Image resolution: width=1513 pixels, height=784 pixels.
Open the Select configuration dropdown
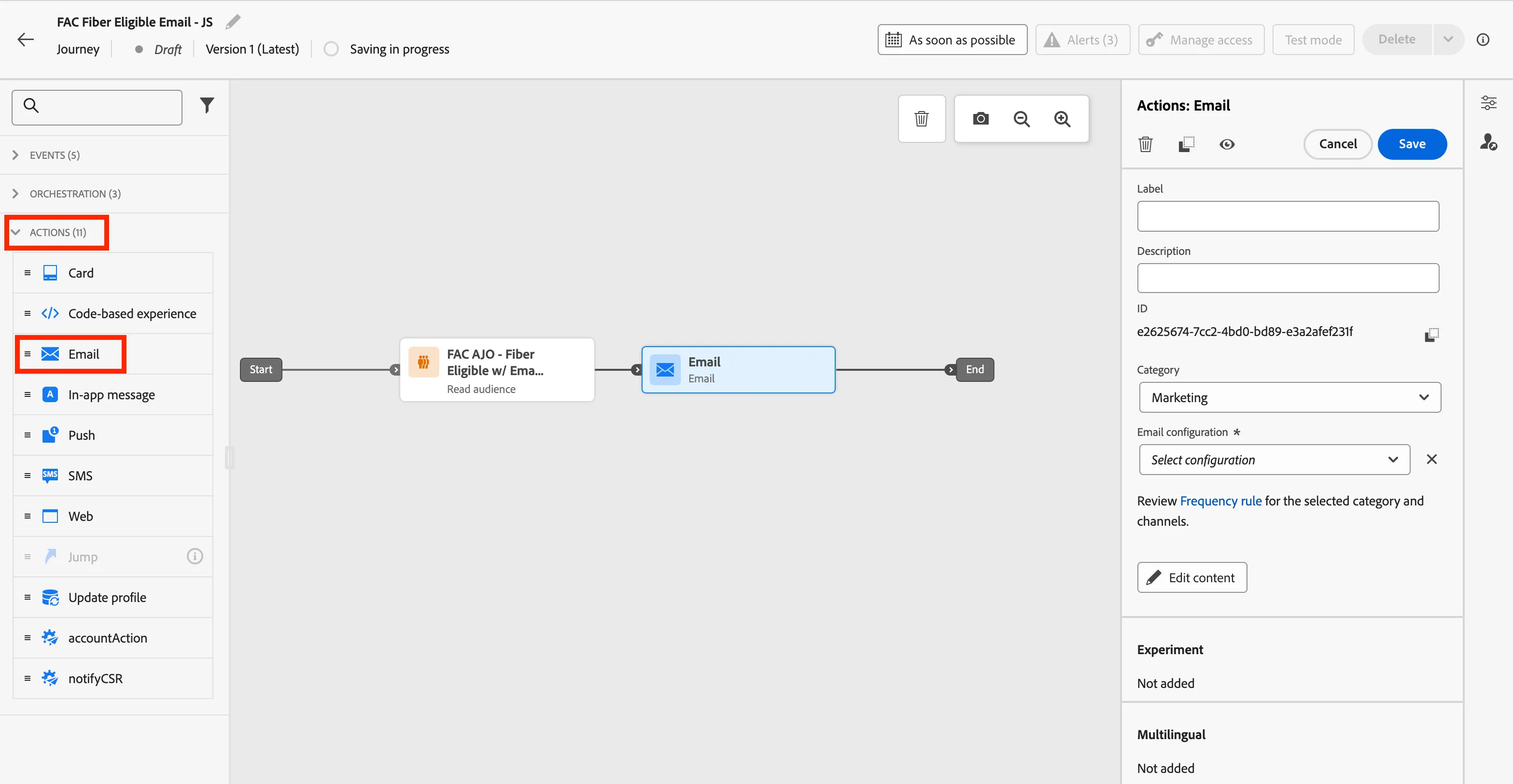[x=1275, y=460]
